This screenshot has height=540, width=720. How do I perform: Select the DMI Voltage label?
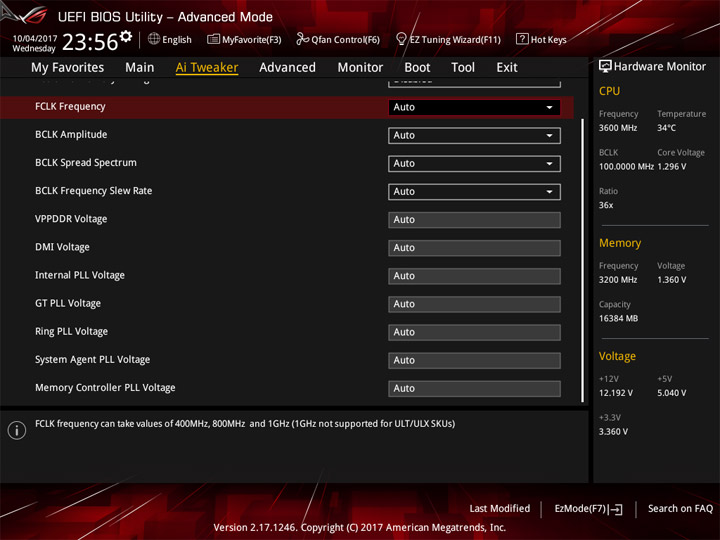tap(62, 247)
